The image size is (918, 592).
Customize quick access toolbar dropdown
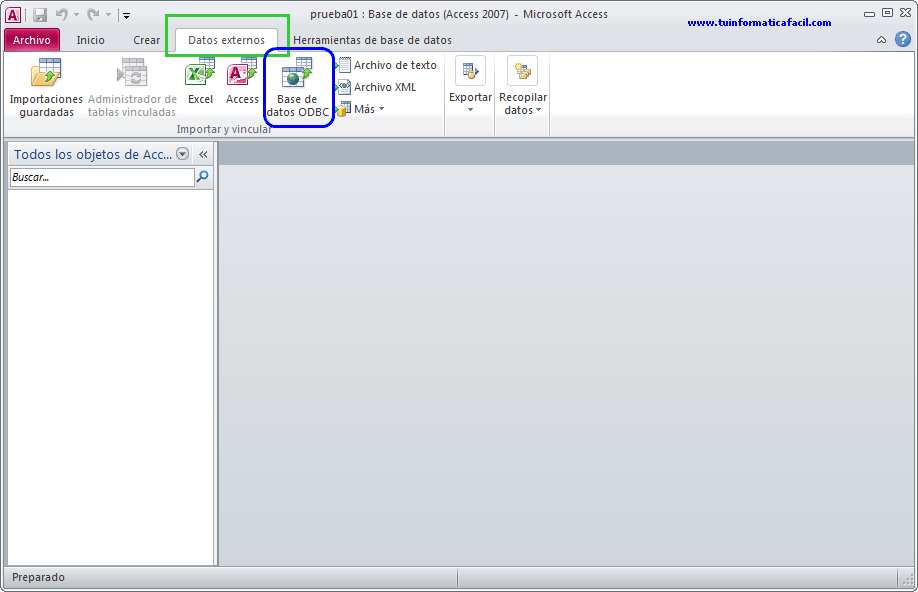coord(127,15)
